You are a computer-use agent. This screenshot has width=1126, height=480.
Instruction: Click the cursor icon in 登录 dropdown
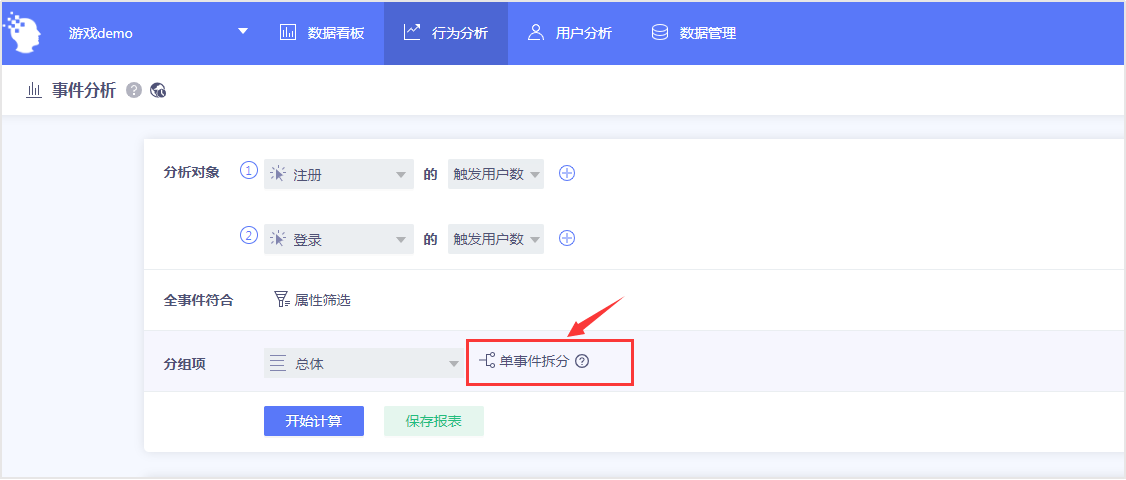[279, 239]
